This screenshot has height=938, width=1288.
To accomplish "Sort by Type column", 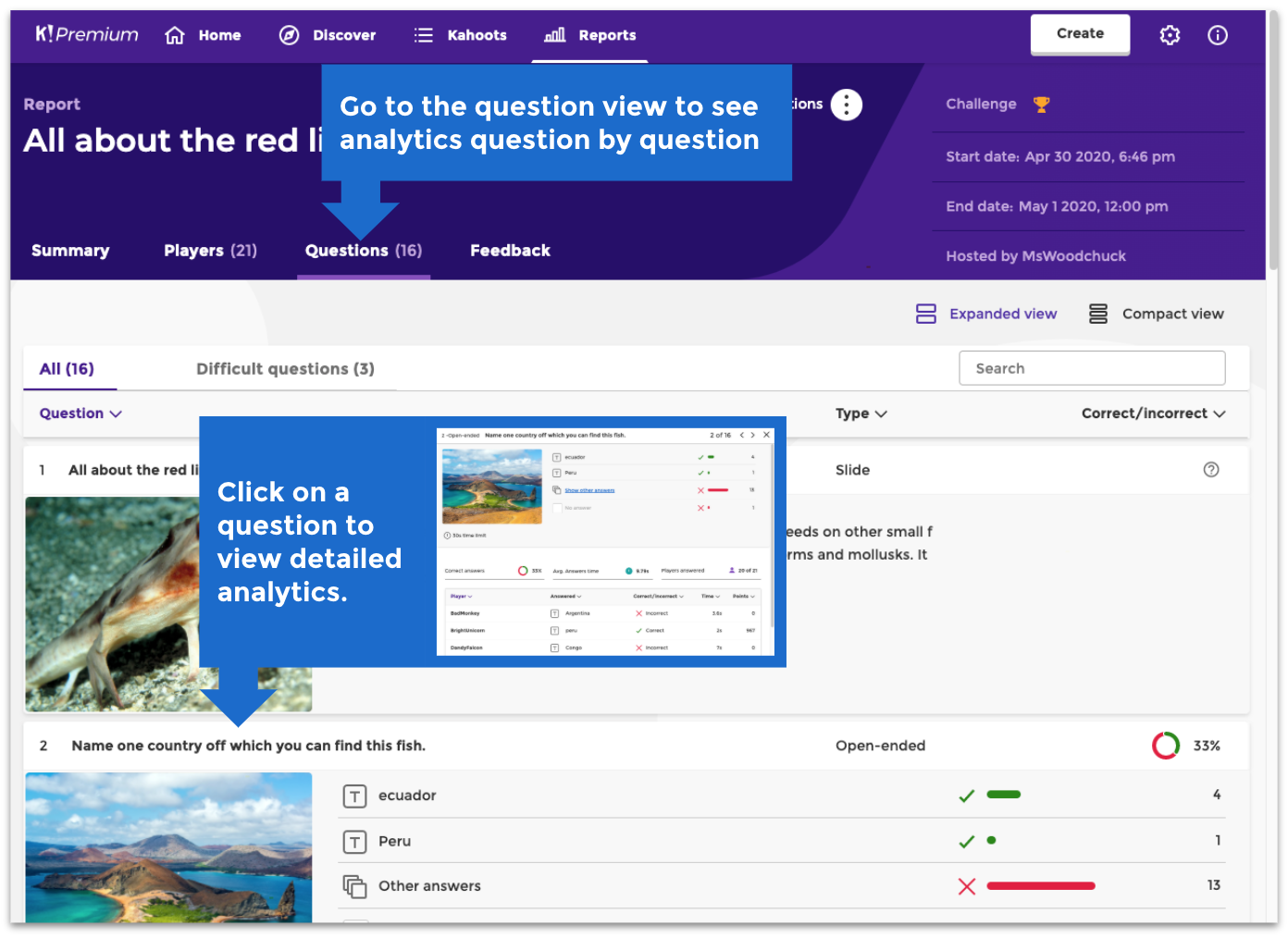I will click(861, 413).
